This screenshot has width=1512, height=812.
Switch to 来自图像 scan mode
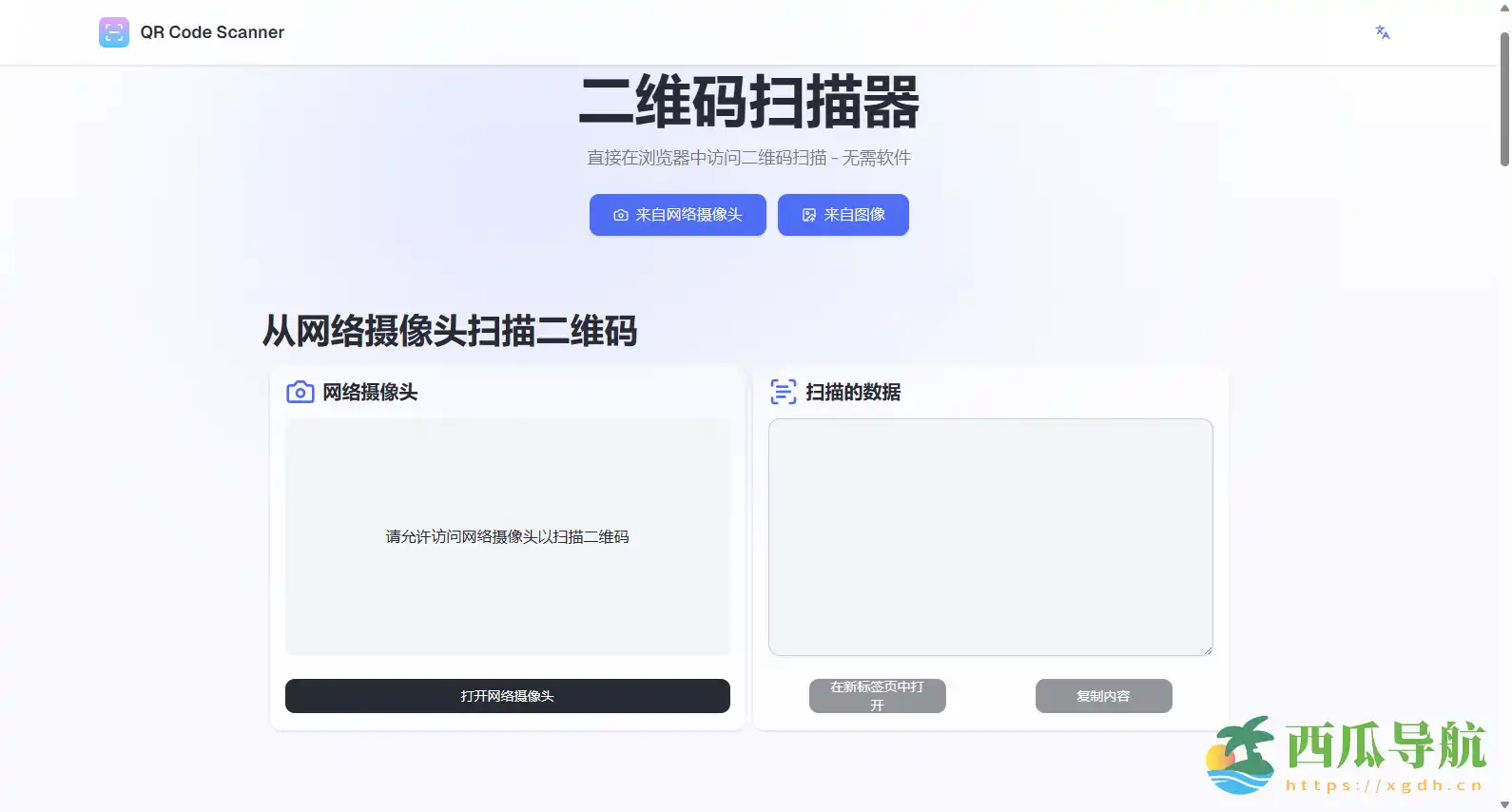click(843, 215)
